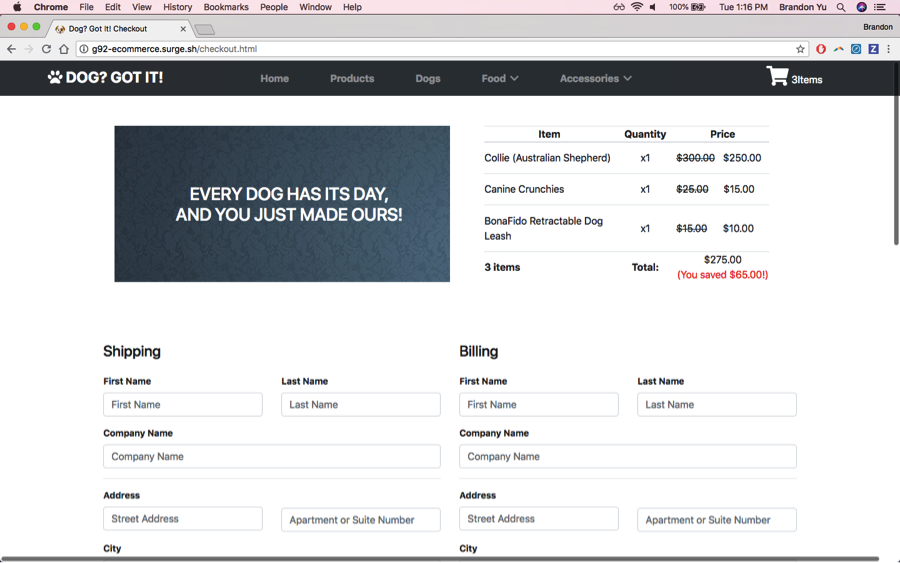The image size is (900, 563).
Task: Open the Window menu
Action: click(x=315, y=7)
